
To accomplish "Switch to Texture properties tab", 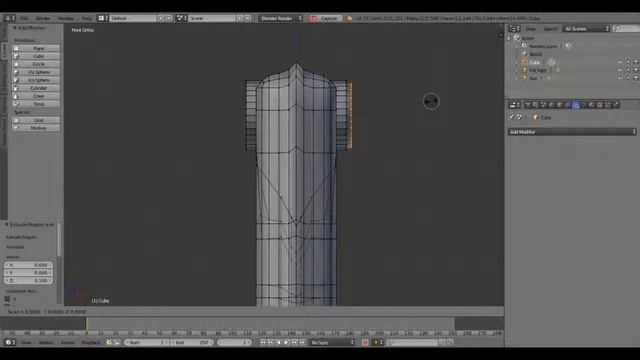I will coord(600,105).
